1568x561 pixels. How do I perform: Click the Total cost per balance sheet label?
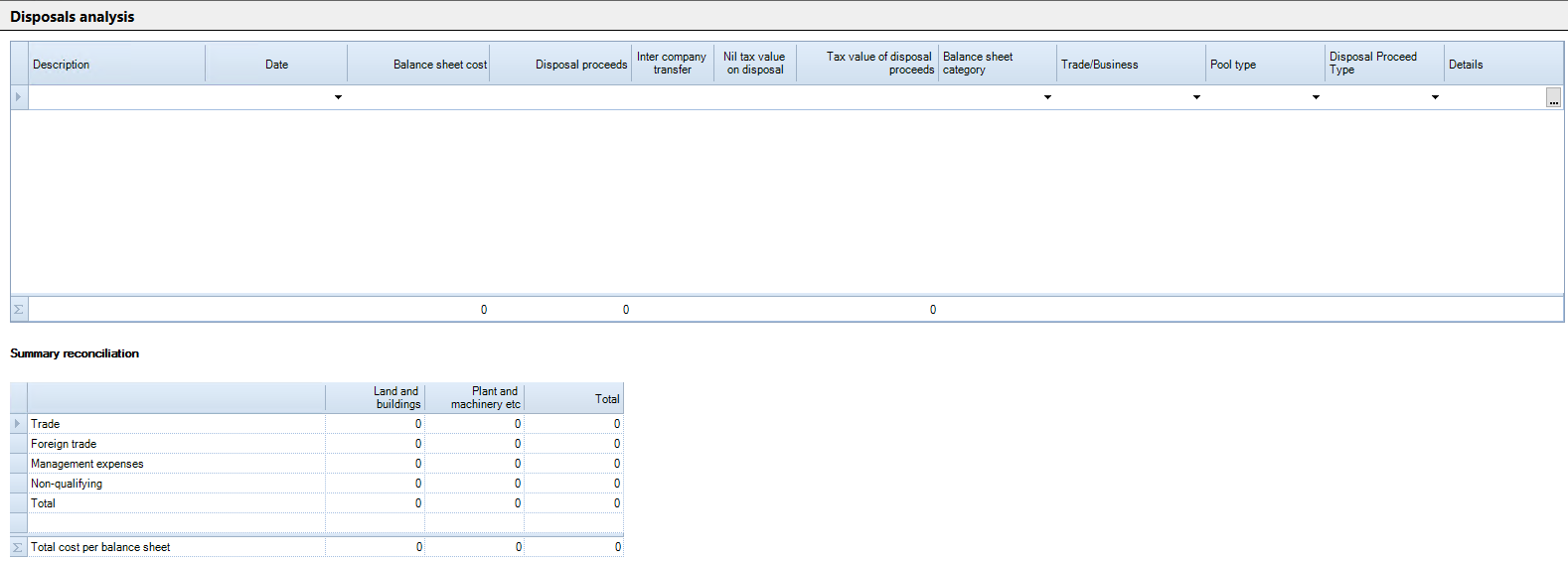pyautogui.click(x=100, y=547)
